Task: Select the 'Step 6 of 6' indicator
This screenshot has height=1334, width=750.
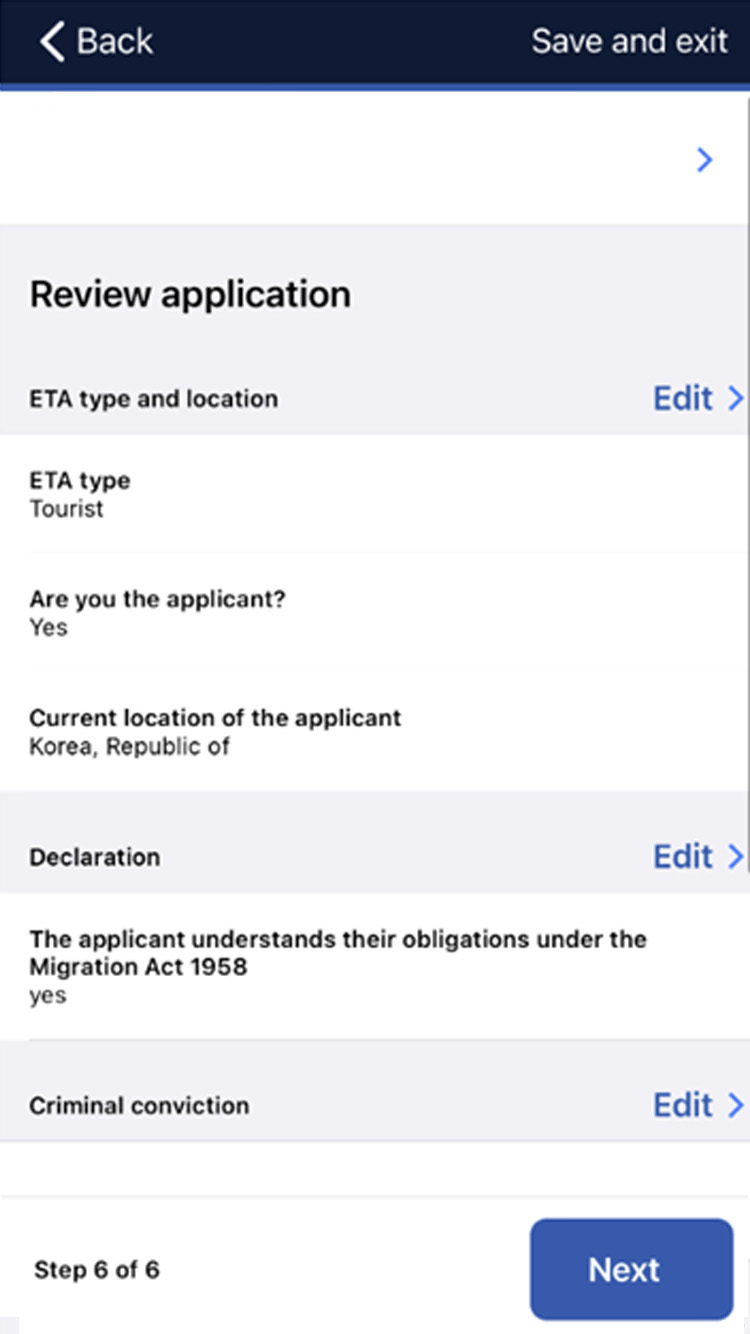Action: 97,1270
